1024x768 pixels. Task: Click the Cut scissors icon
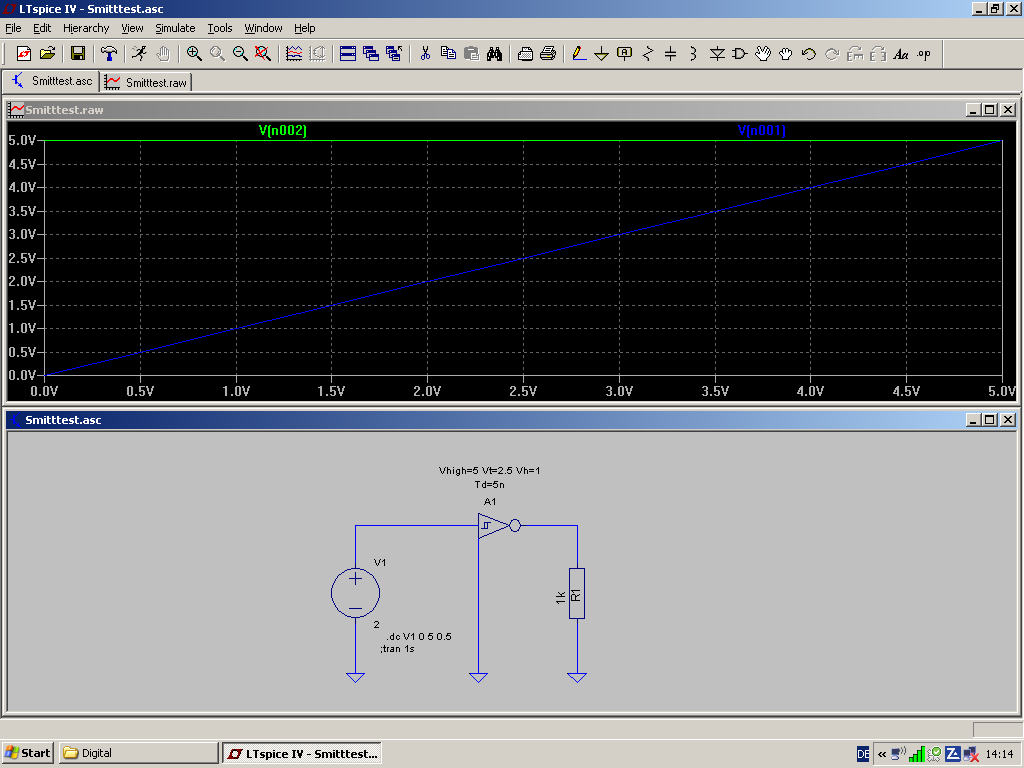coord(425,54)
